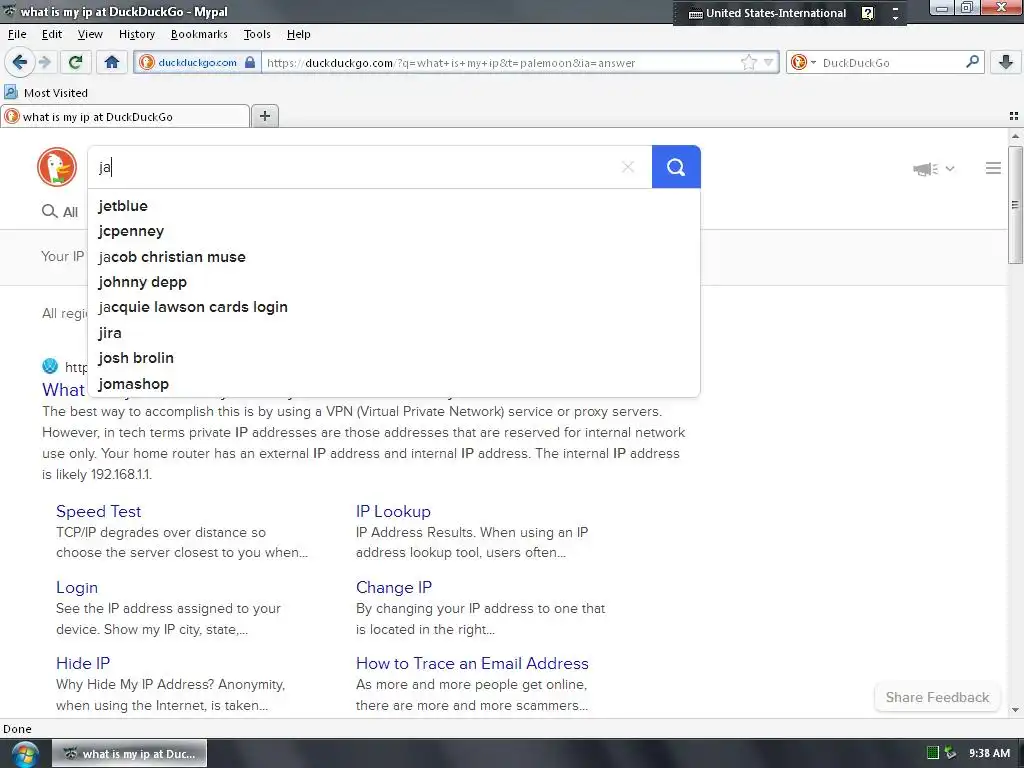Choose the 'jira' suggestion
This screenshot has height=768, width=1024.
(x=394, y=333)
